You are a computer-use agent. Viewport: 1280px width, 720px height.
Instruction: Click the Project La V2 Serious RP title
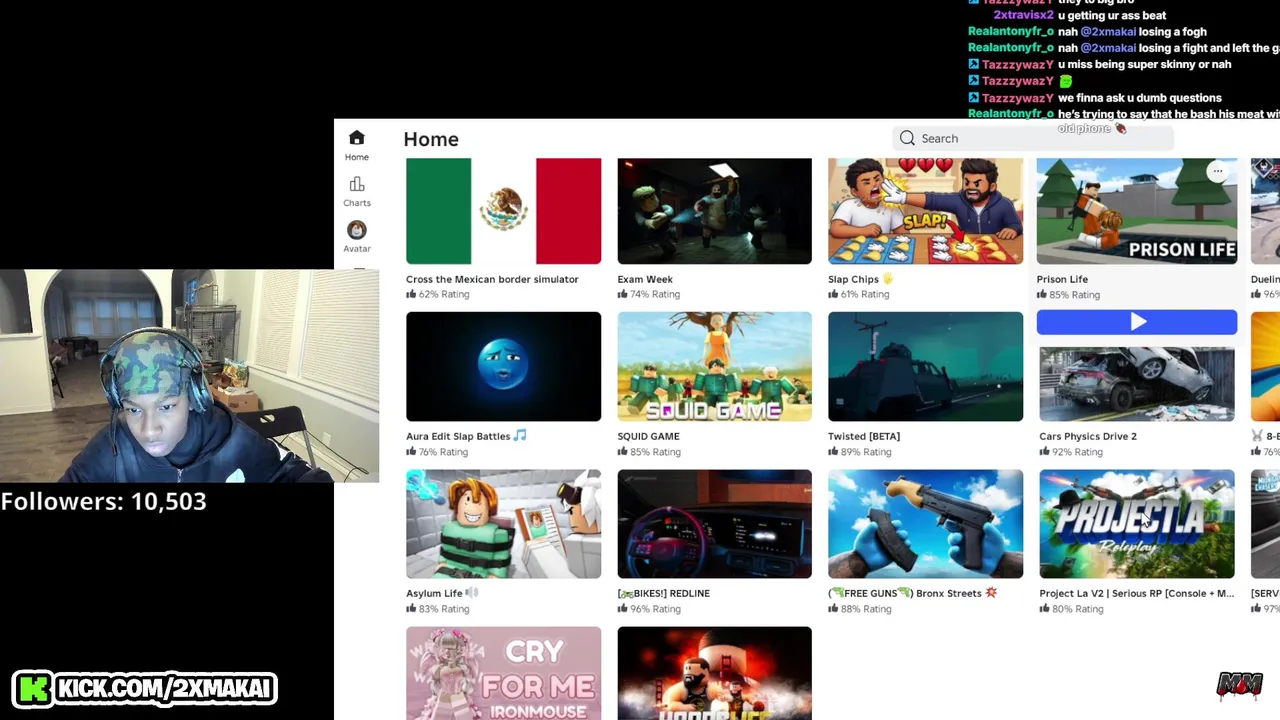(1136, 593)
